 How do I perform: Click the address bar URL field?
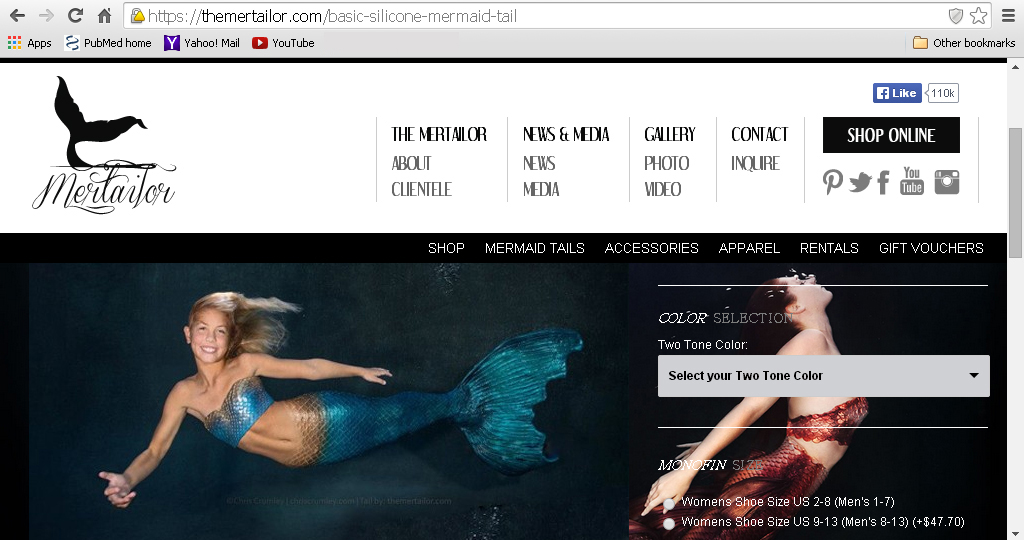[x=540, y=16]
